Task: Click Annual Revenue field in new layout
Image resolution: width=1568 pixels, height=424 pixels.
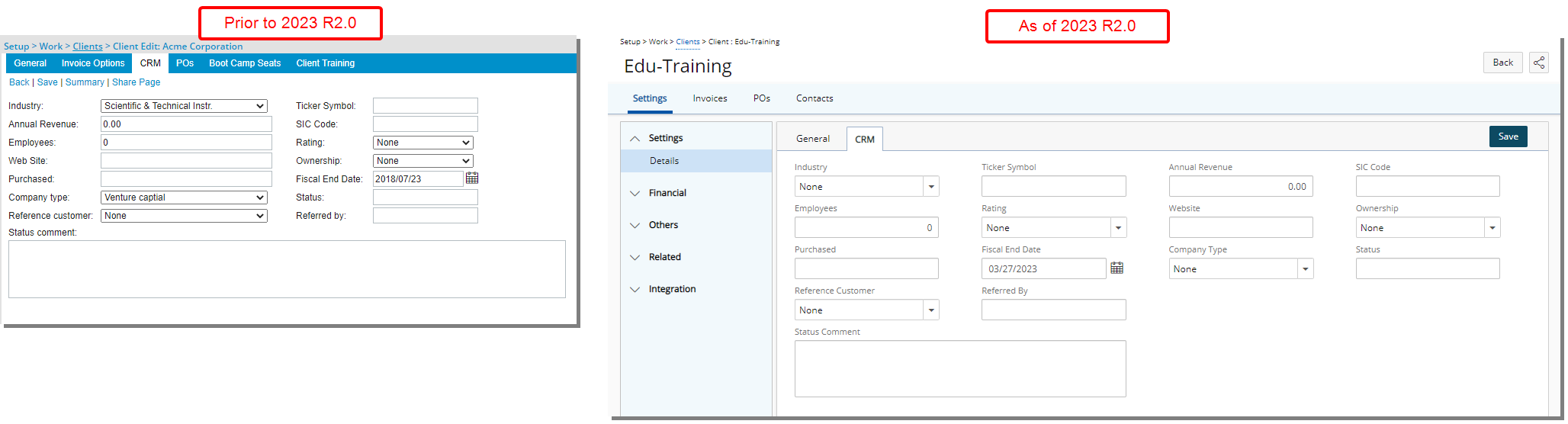Action: tap(1241, 187)
